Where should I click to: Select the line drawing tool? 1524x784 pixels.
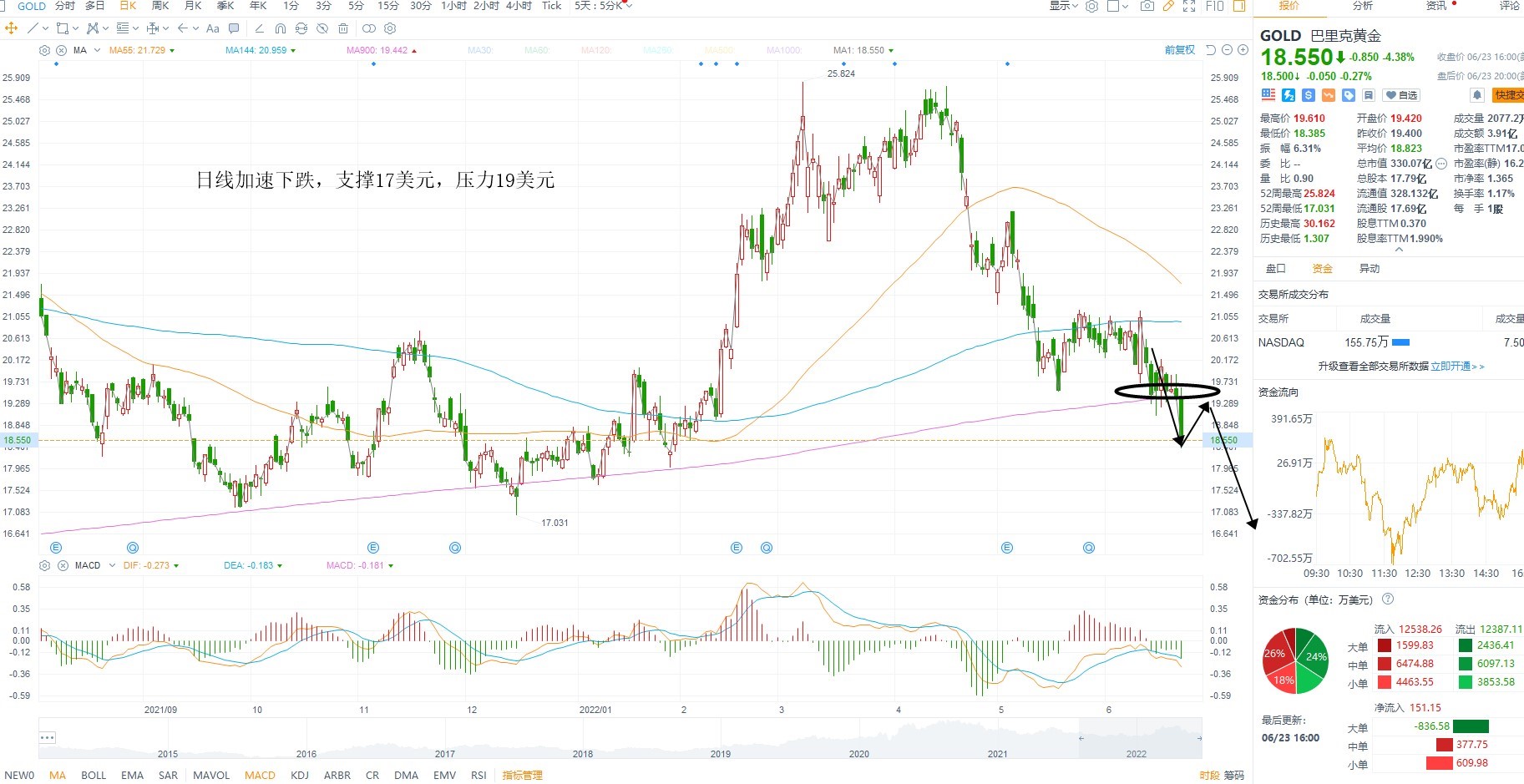pyautogui.click(x=33, y=28)
